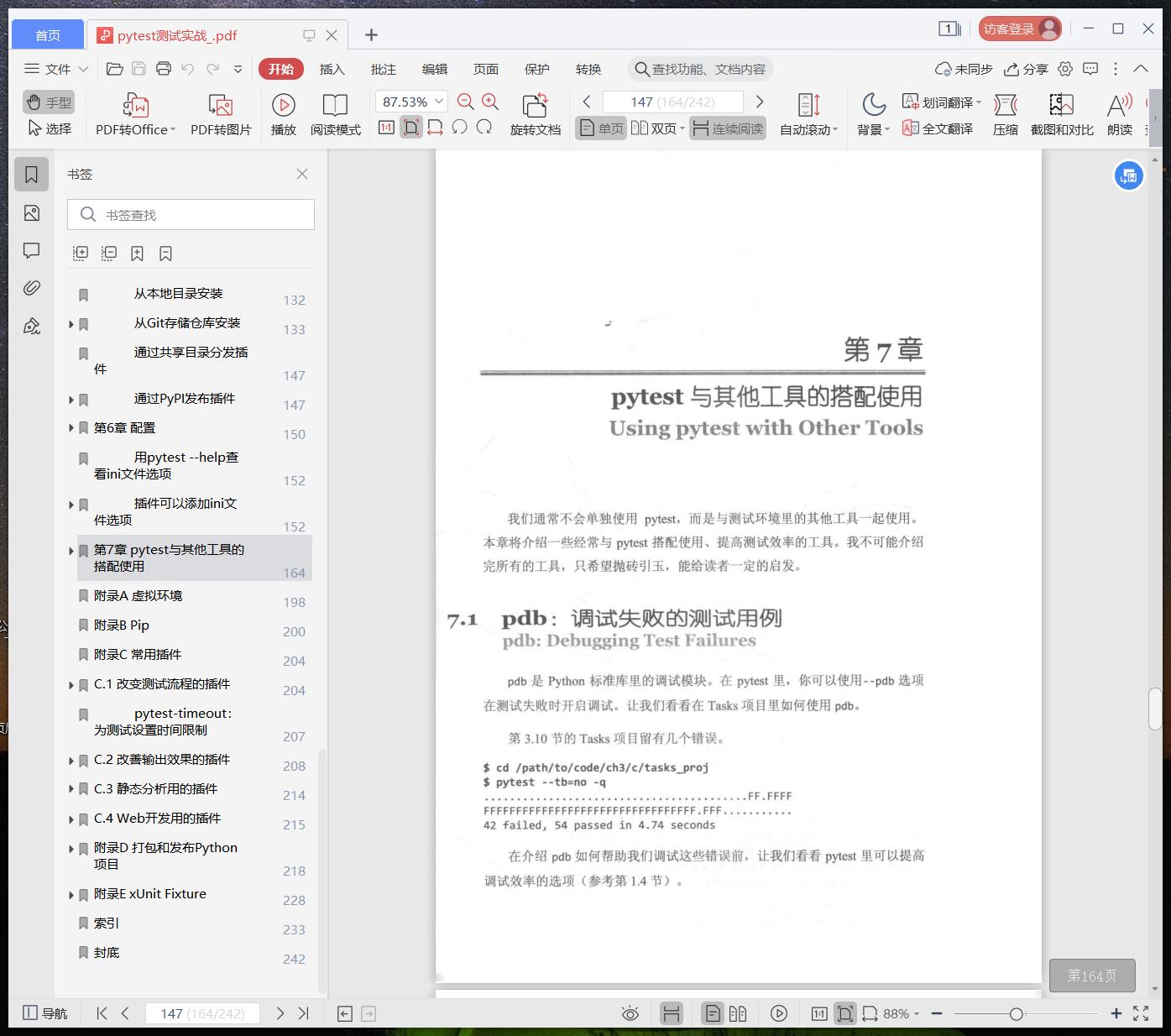Toggle the 导航 navigation button in status bar
The image size is (1171, 1036).
click(x=45, y=1013)
